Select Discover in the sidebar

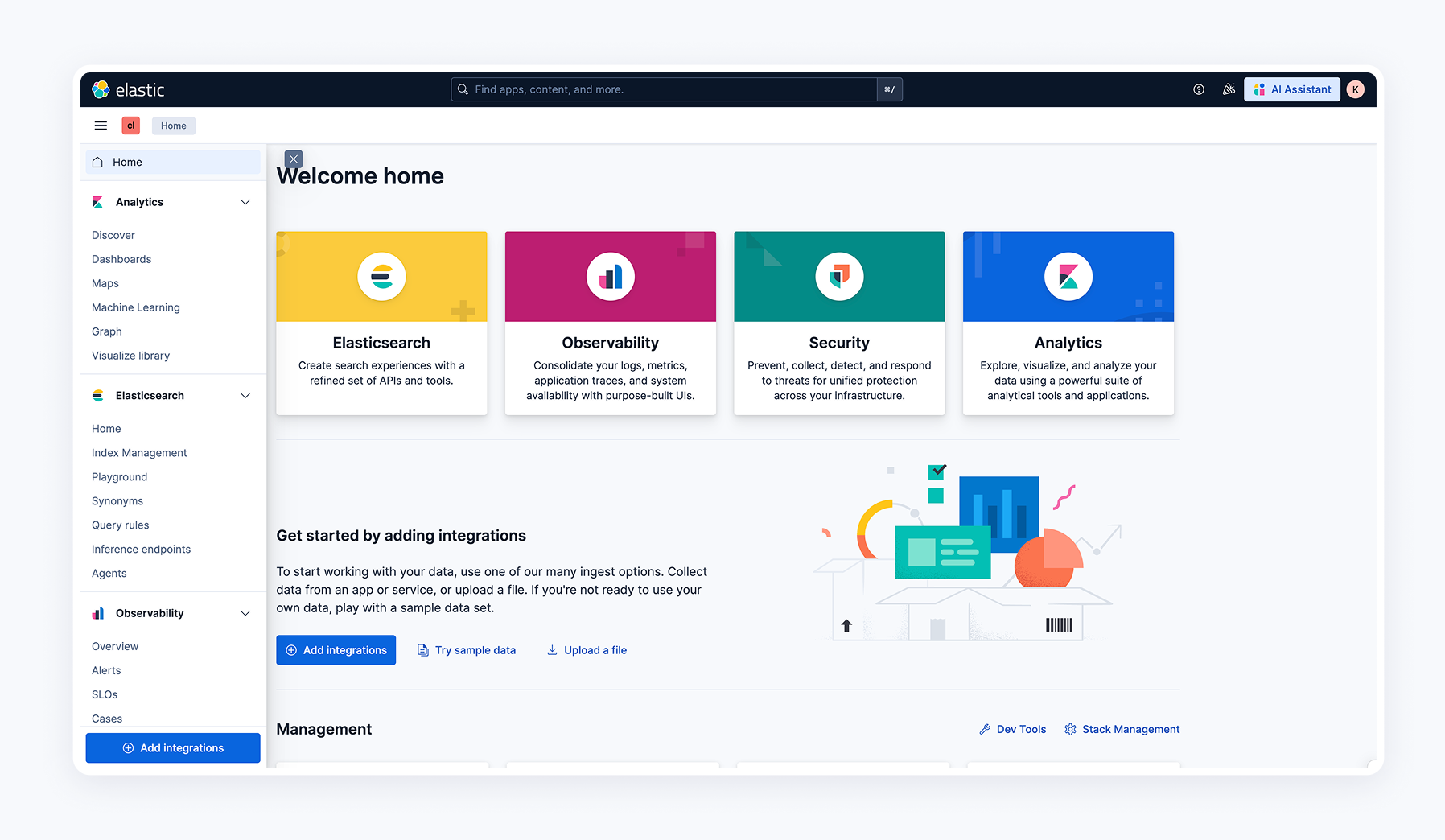pos(113,235)
